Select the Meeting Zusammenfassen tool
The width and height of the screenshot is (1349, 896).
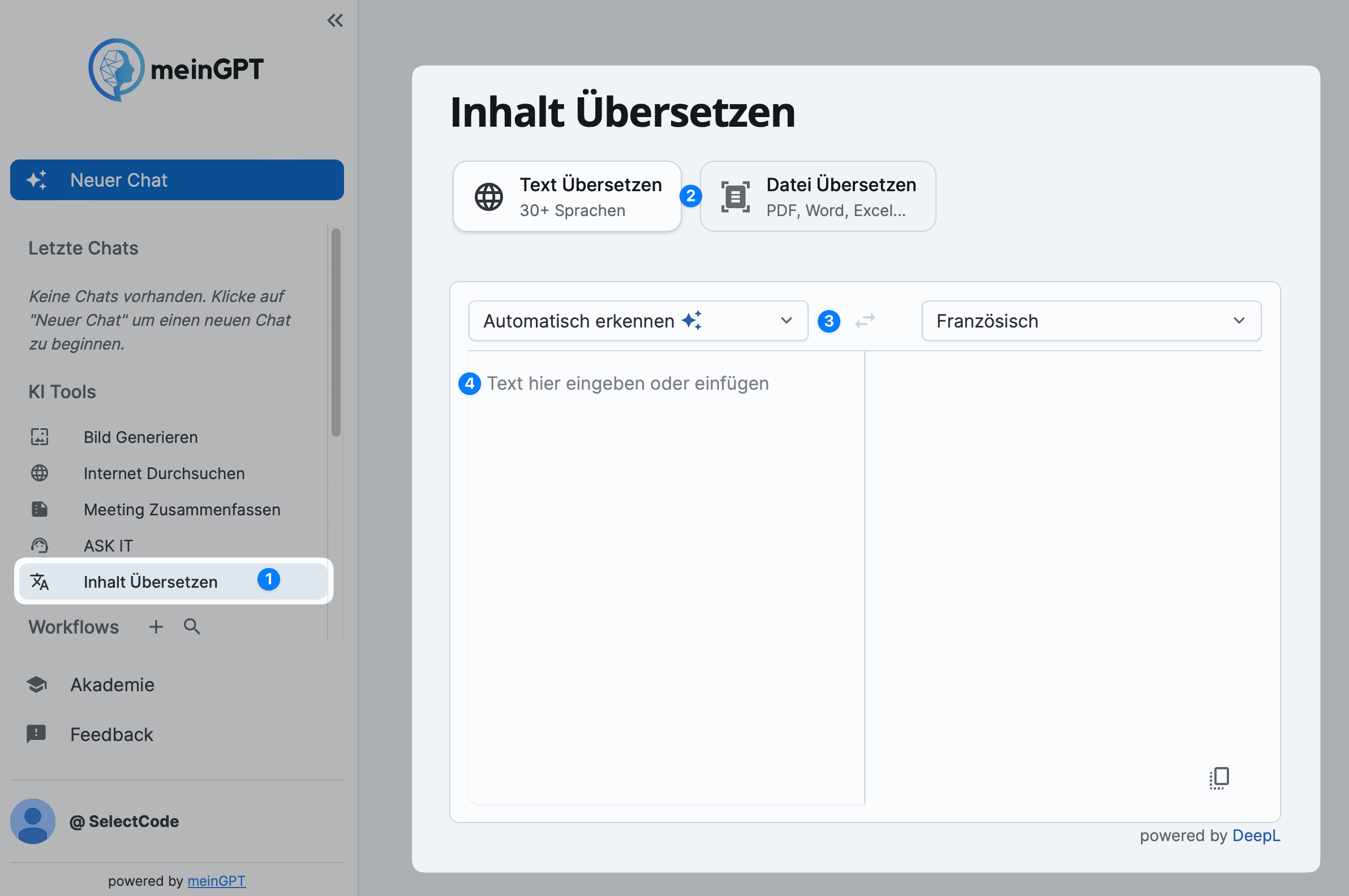point(182,510)
